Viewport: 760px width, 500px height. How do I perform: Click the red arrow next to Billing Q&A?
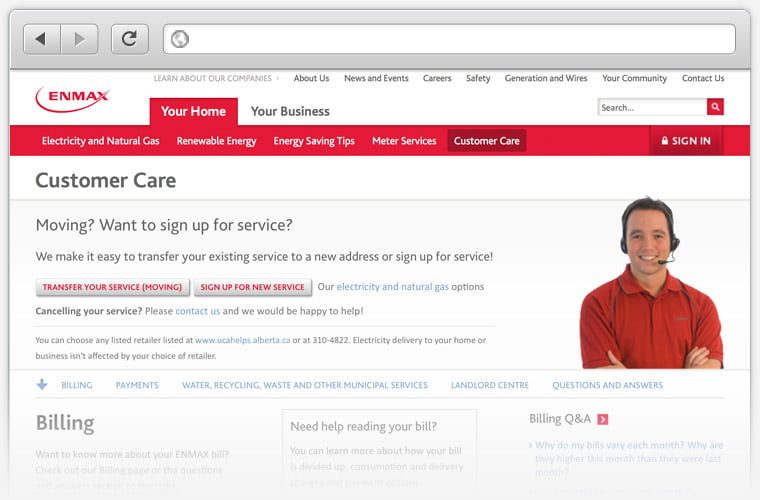[602, 419]
